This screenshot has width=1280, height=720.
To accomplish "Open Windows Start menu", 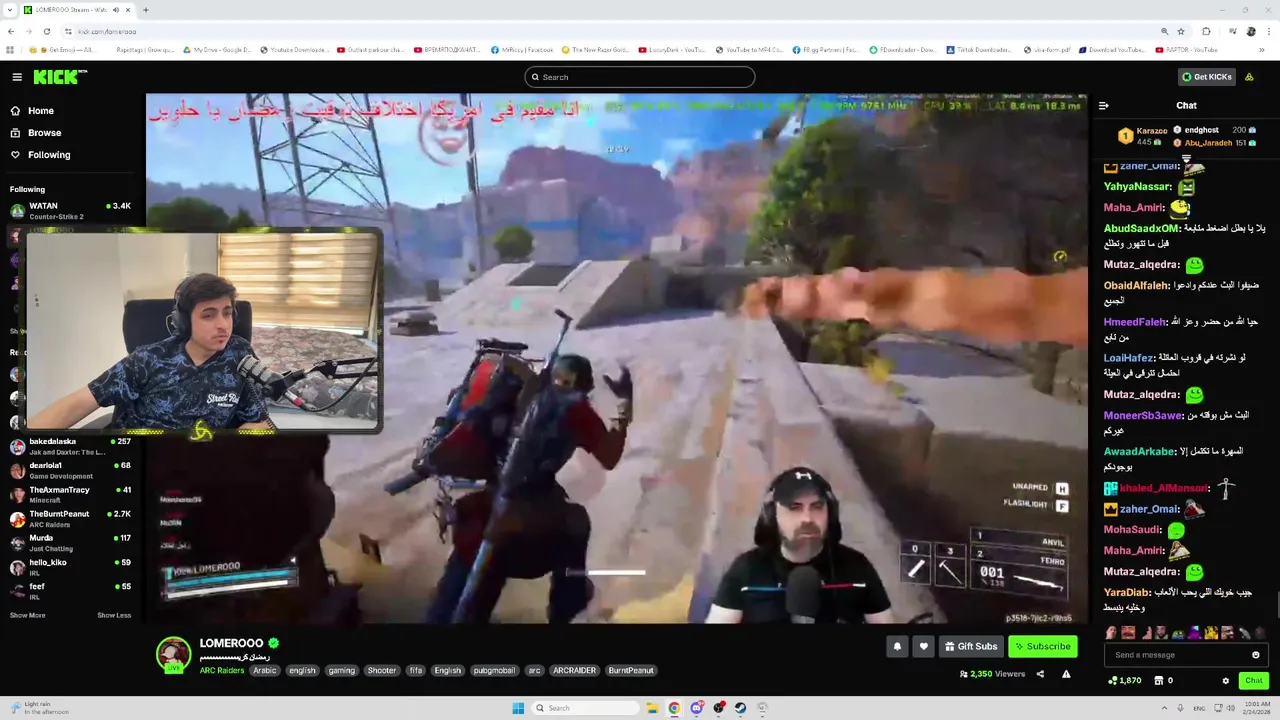I will click(x=518, y=708).
